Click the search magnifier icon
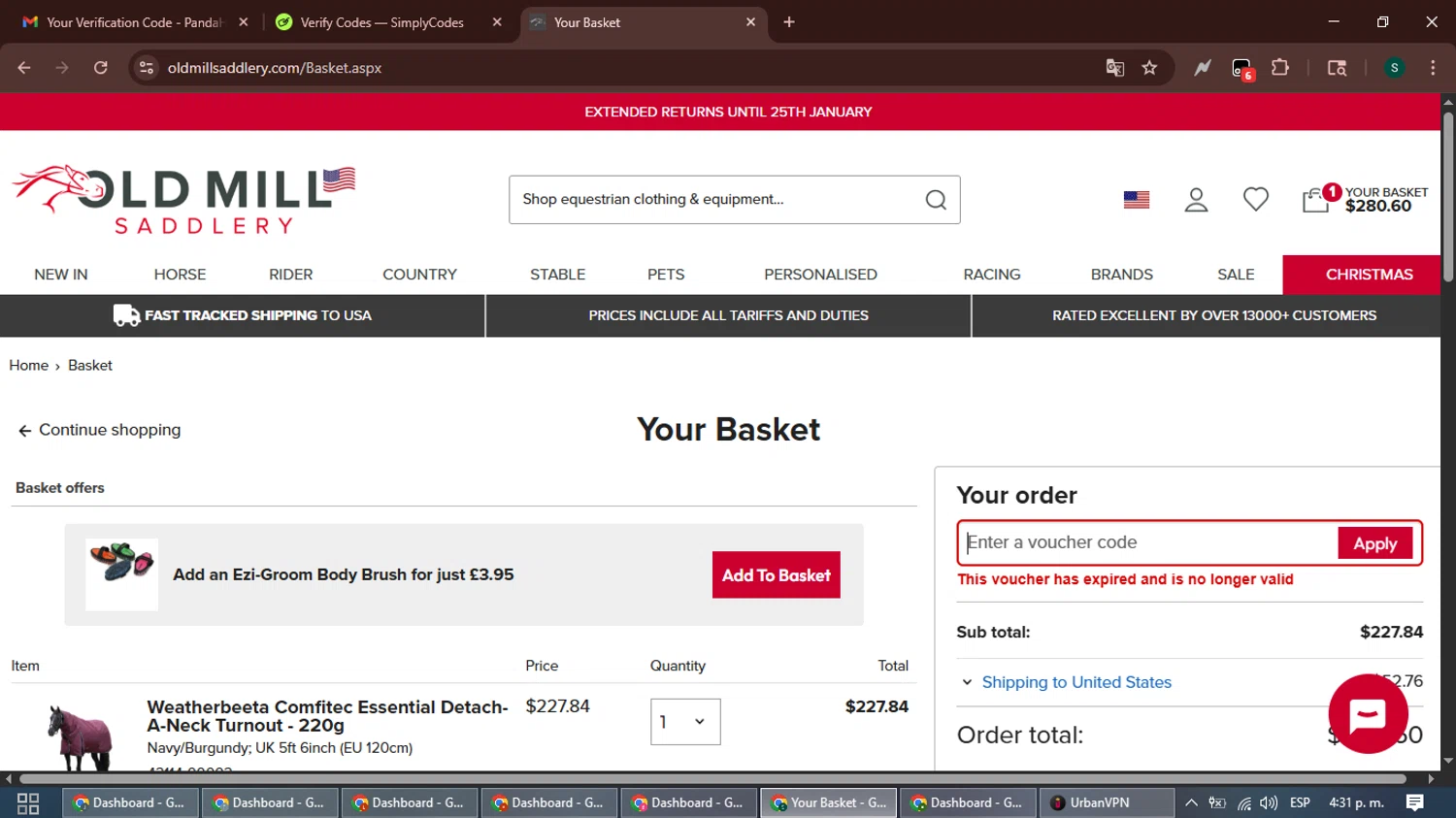Viewport: 1456px width, 818px height. pos(936,200)
